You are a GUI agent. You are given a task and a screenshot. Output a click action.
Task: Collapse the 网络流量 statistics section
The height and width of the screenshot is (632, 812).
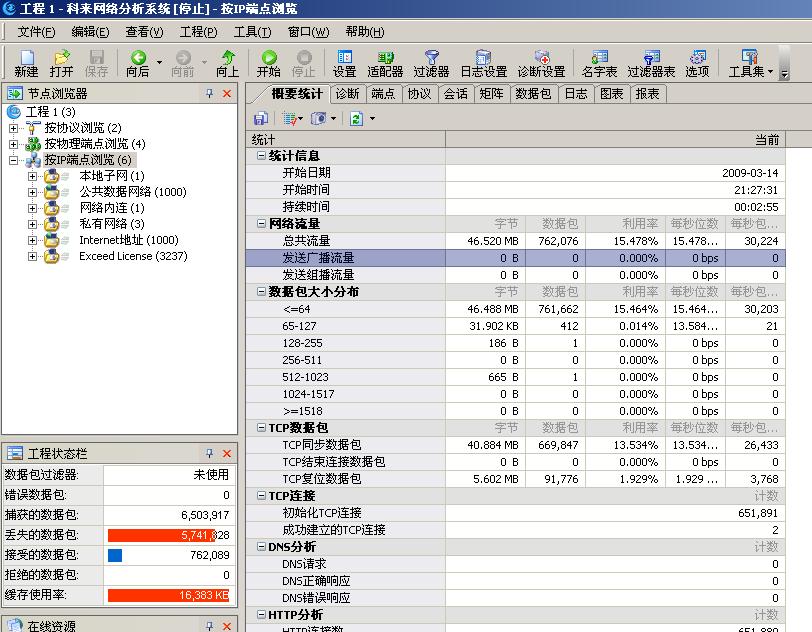[x=261, y=224]
